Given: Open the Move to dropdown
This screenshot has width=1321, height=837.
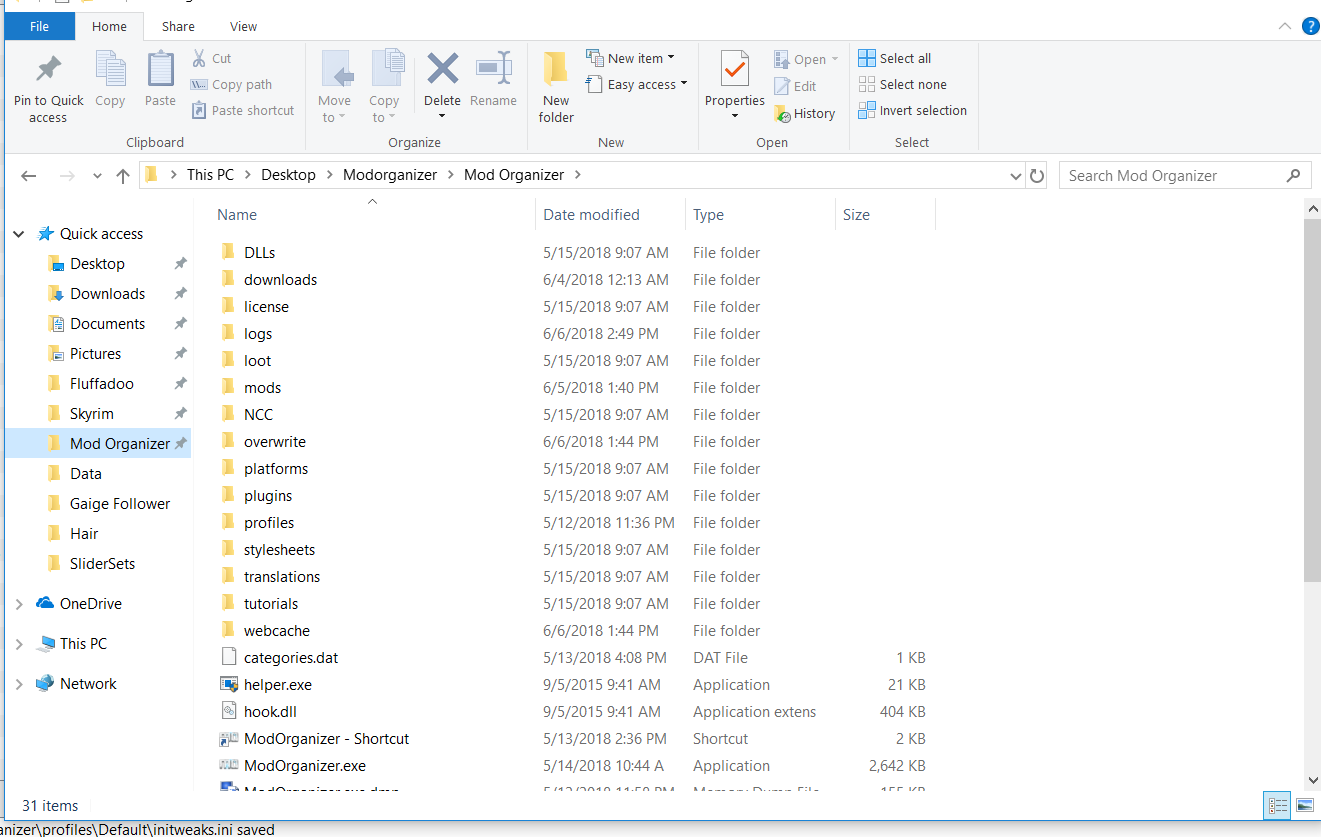Looking at the screenshot, I should 335,87.
